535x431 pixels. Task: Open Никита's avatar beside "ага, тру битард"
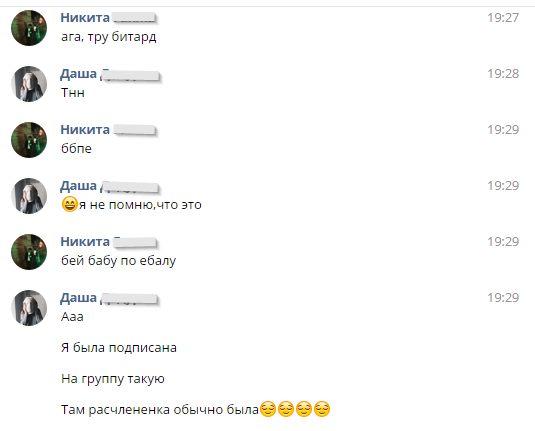click(29, 28)
